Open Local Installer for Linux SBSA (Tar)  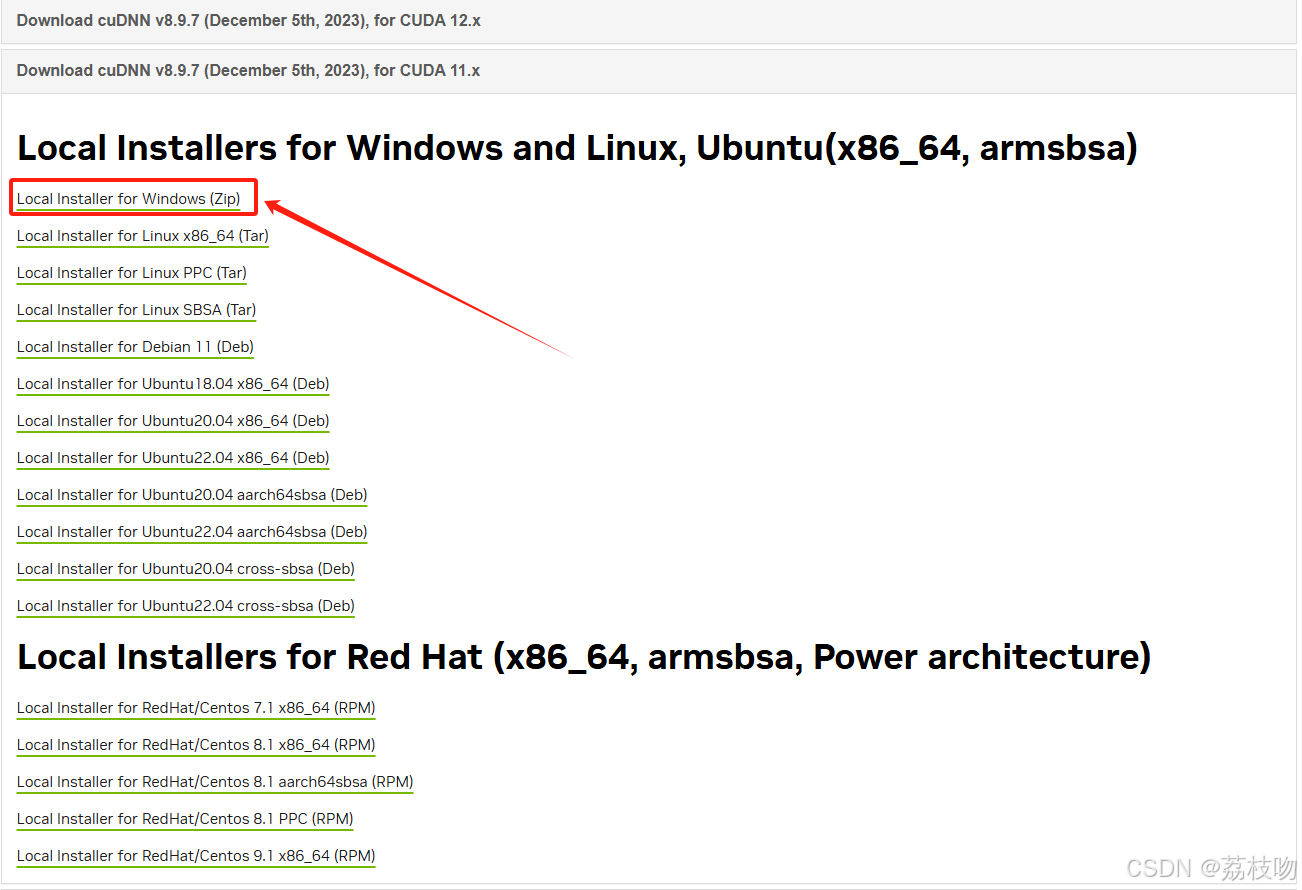(x=137, y=310)
